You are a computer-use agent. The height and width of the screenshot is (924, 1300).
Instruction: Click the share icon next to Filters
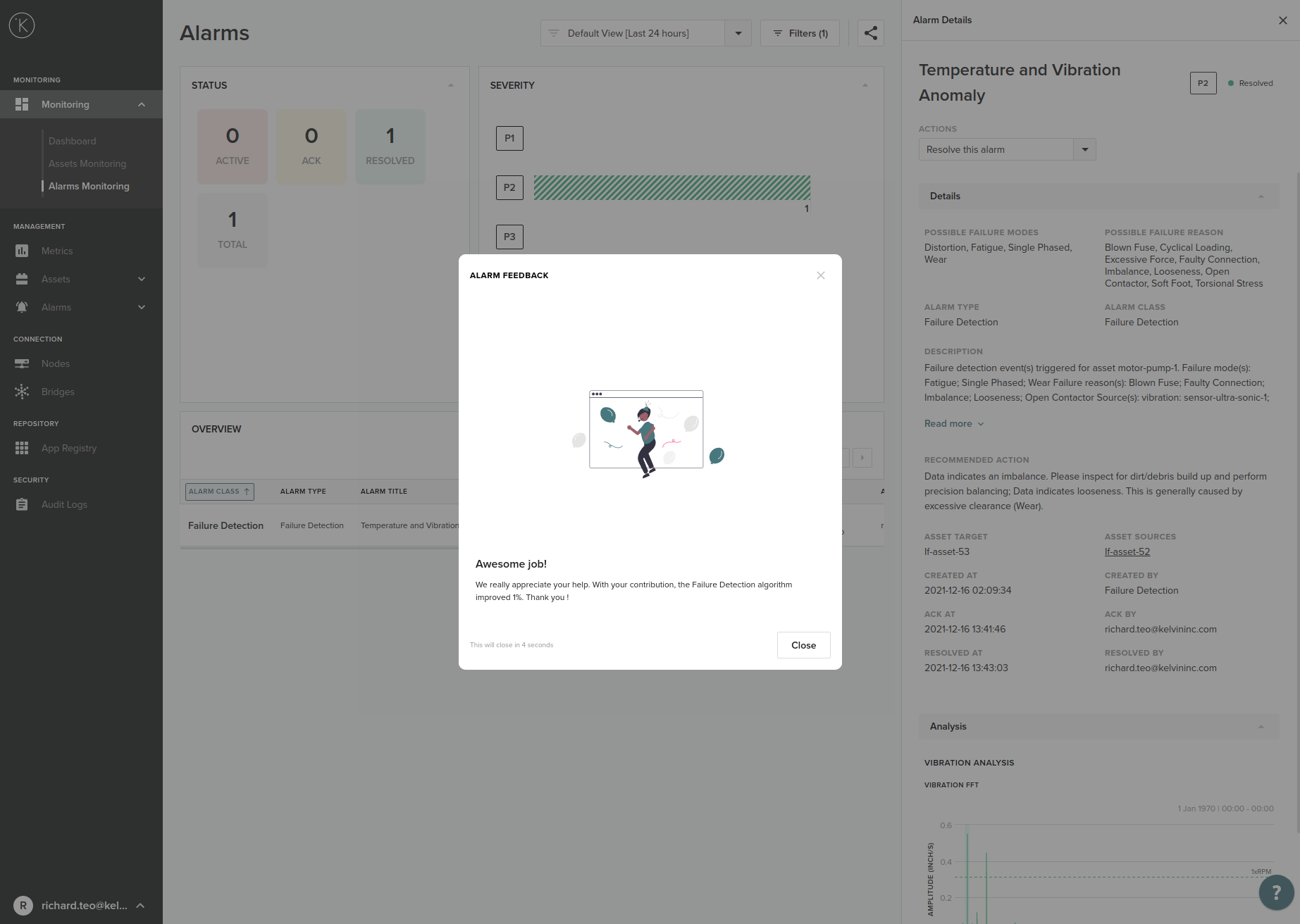tap(870, 33)
